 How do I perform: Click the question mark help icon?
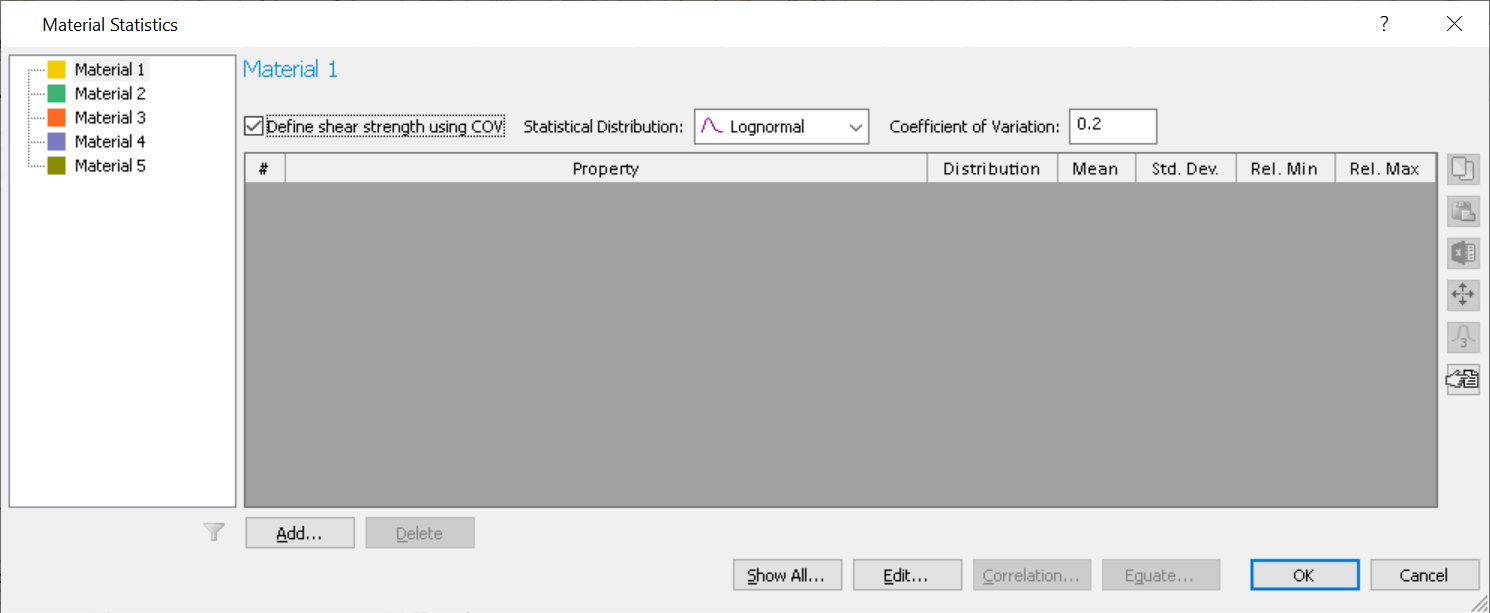(x=1384, y=24)
